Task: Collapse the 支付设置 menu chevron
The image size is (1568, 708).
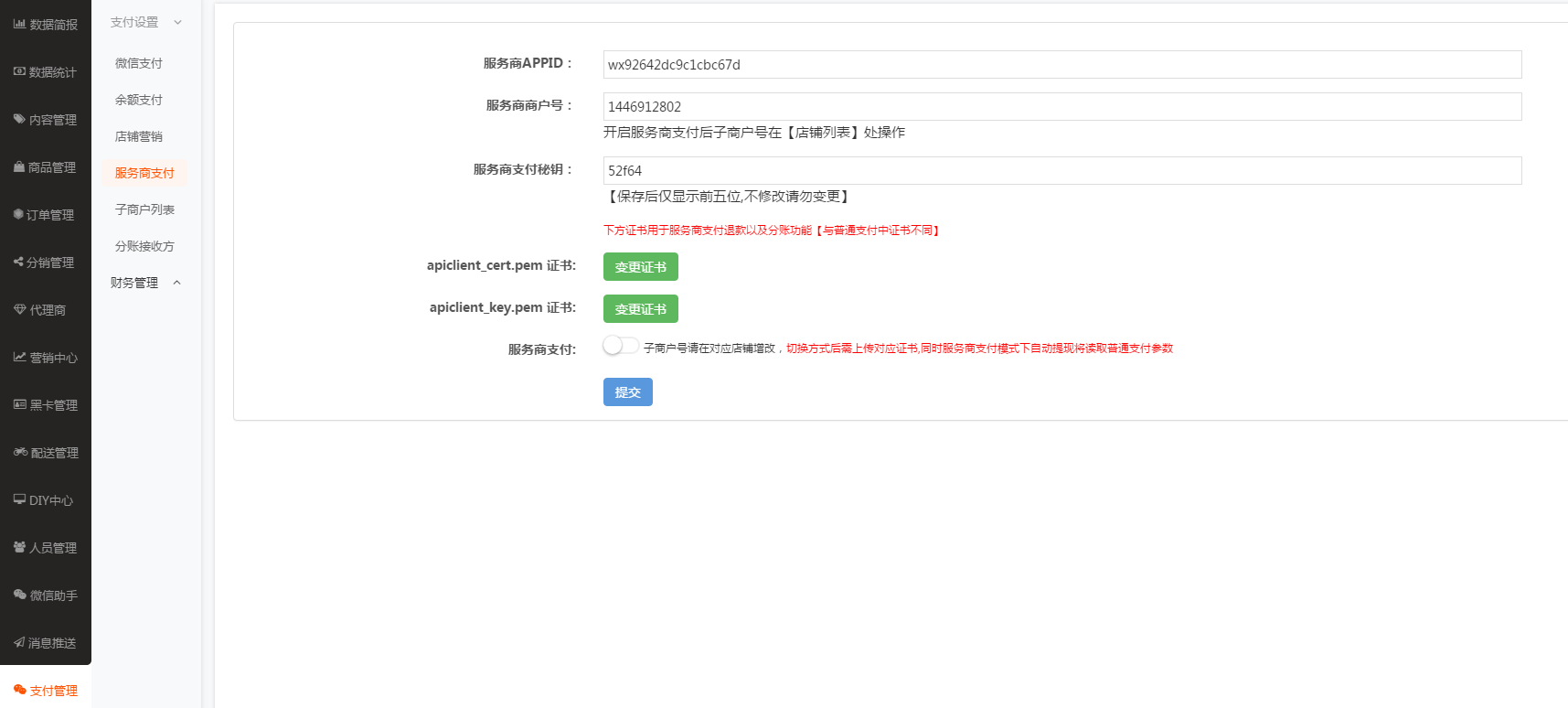Action: click(177, 23)
